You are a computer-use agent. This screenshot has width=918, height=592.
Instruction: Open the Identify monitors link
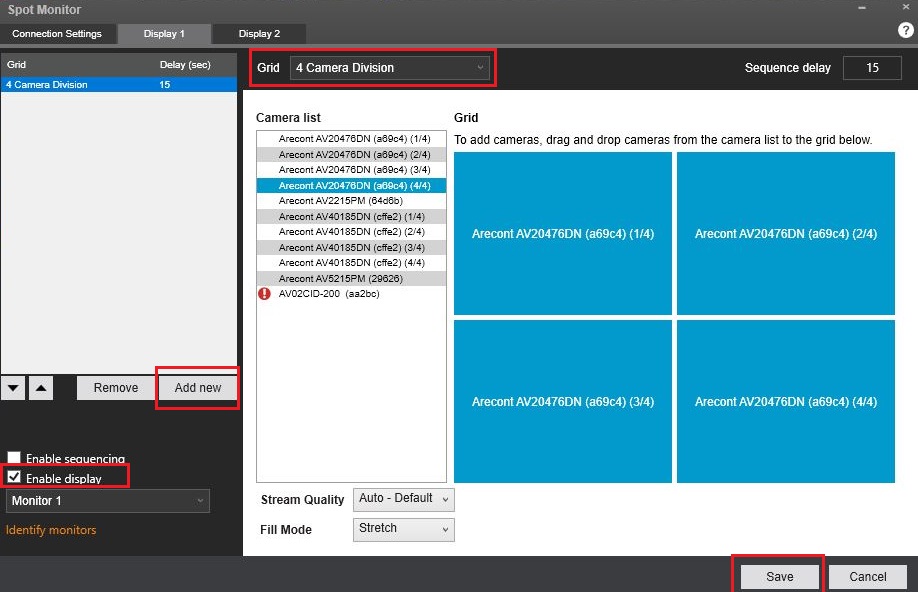coord(51,530)
